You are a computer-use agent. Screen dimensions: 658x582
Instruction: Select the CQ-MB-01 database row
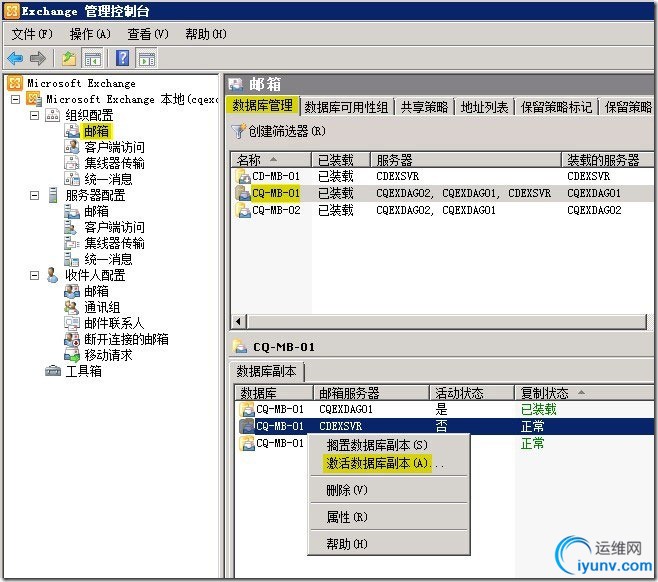pyautogui.click(x=442, y=193)
